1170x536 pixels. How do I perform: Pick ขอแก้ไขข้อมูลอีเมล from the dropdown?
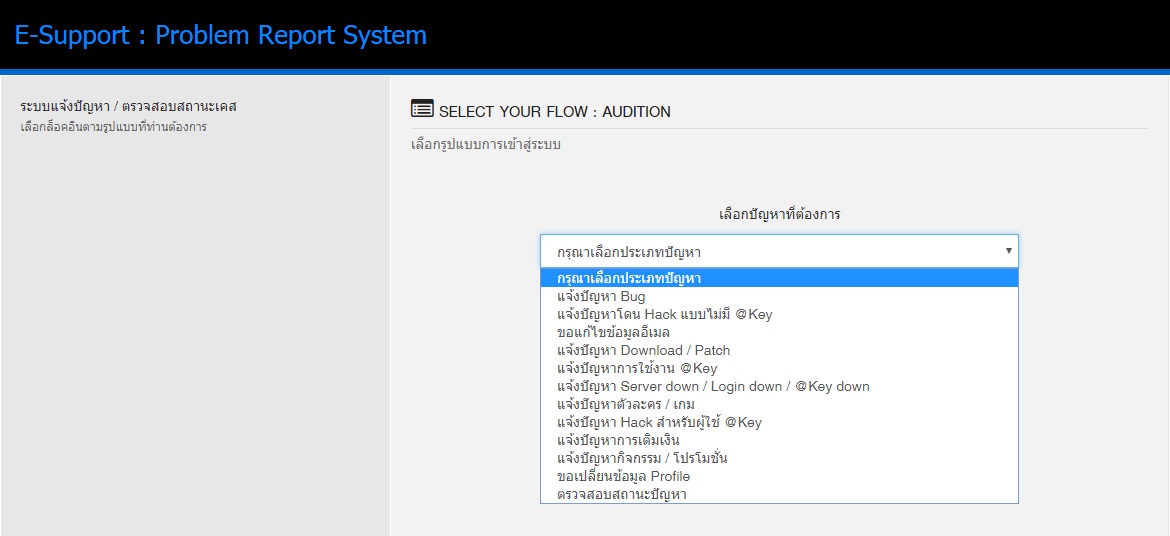point(779,332)
